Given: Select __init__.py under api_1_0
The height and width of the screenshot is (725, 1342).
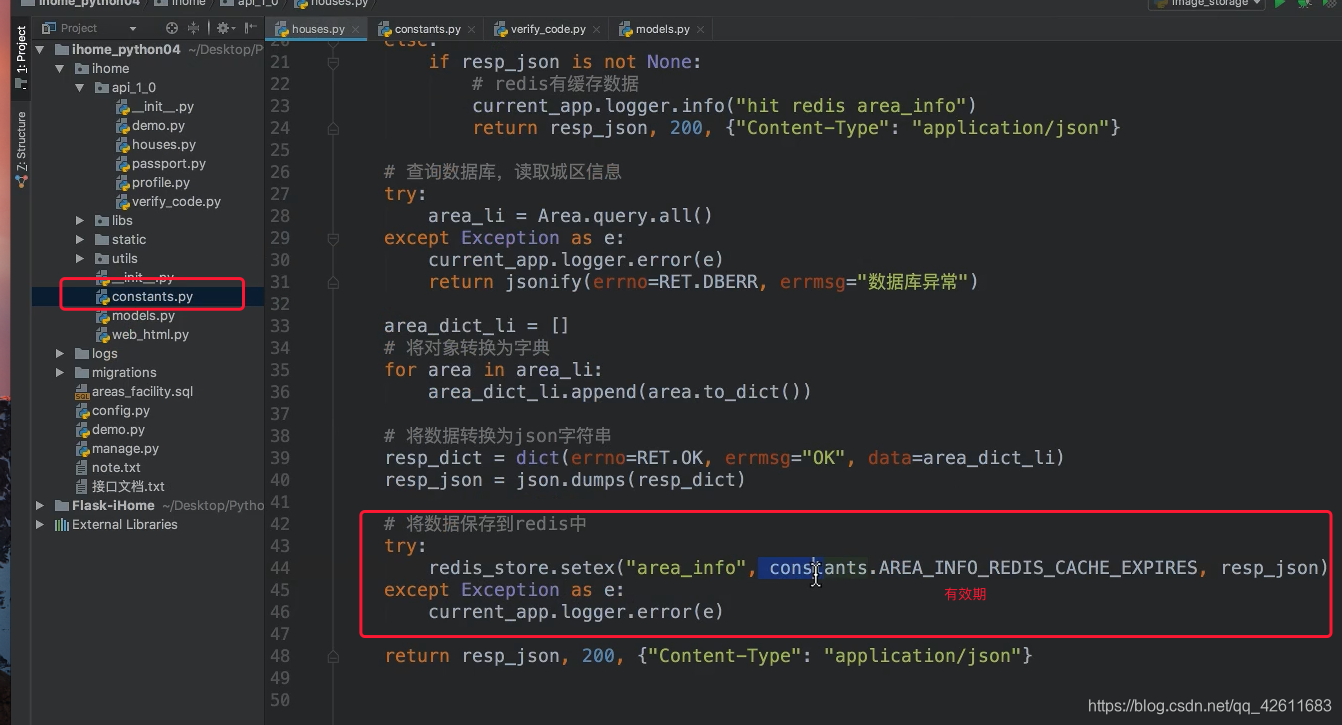Looking at the screenshot, I should (x=155, y=106).
